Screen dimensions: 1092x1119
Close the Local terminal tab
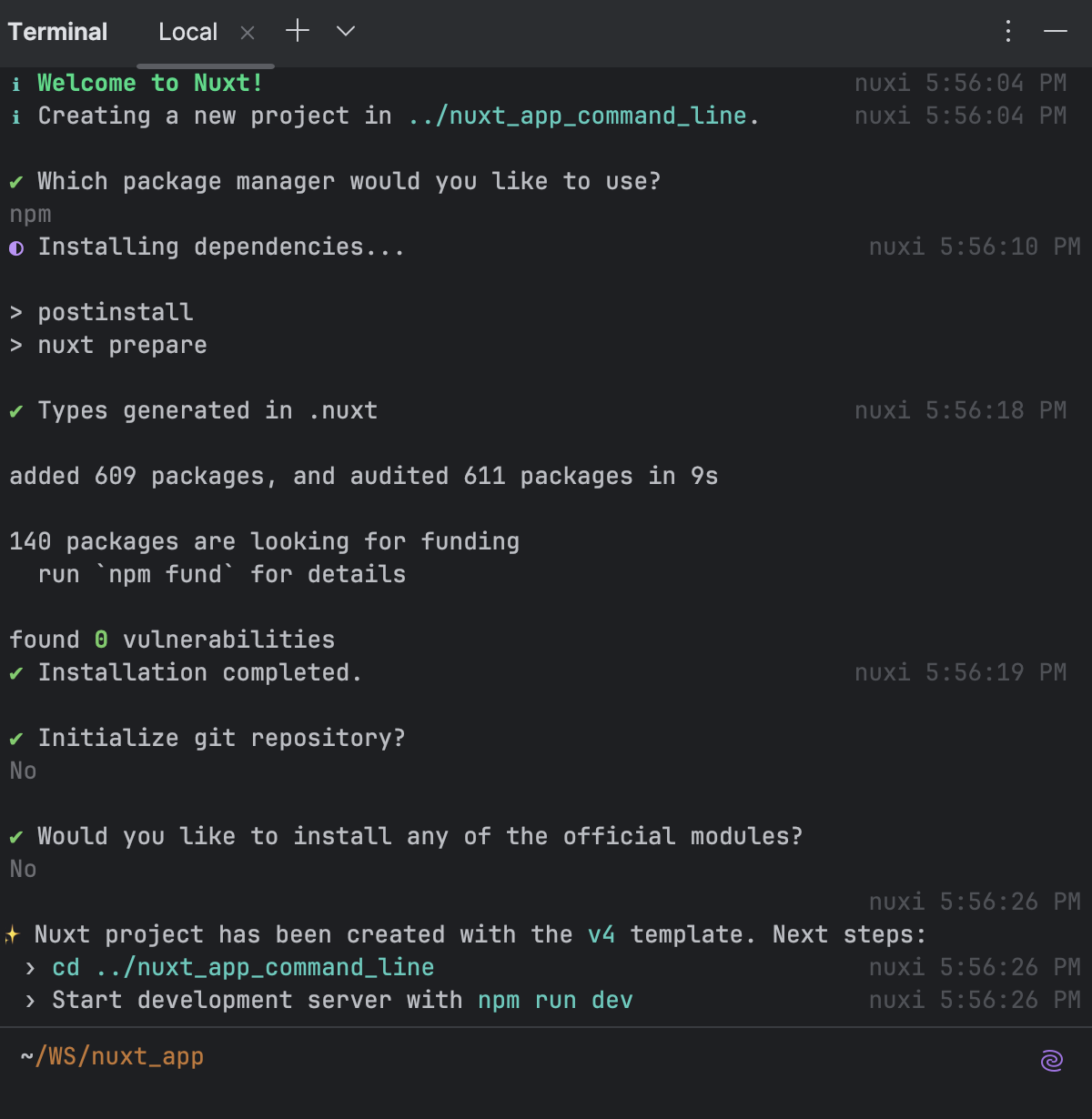(x=247, y=32)
